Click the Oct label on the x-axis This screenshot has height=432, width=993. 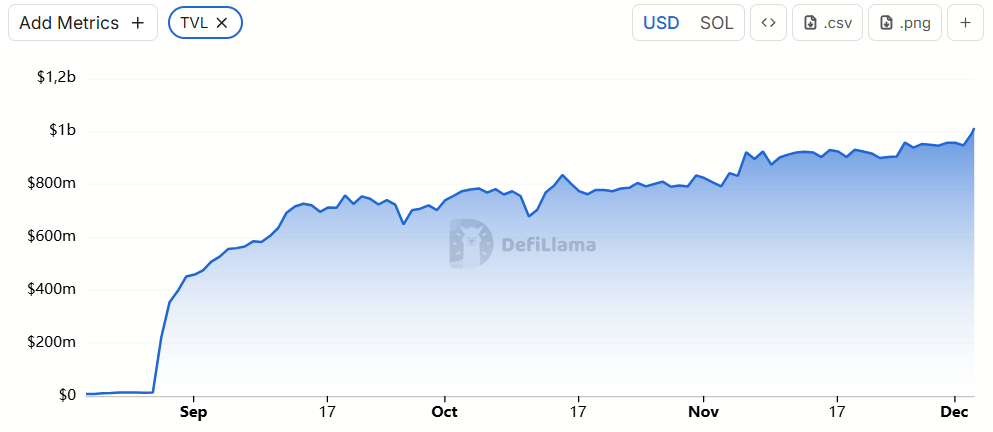pyautogui.click(x=444, y=411)
